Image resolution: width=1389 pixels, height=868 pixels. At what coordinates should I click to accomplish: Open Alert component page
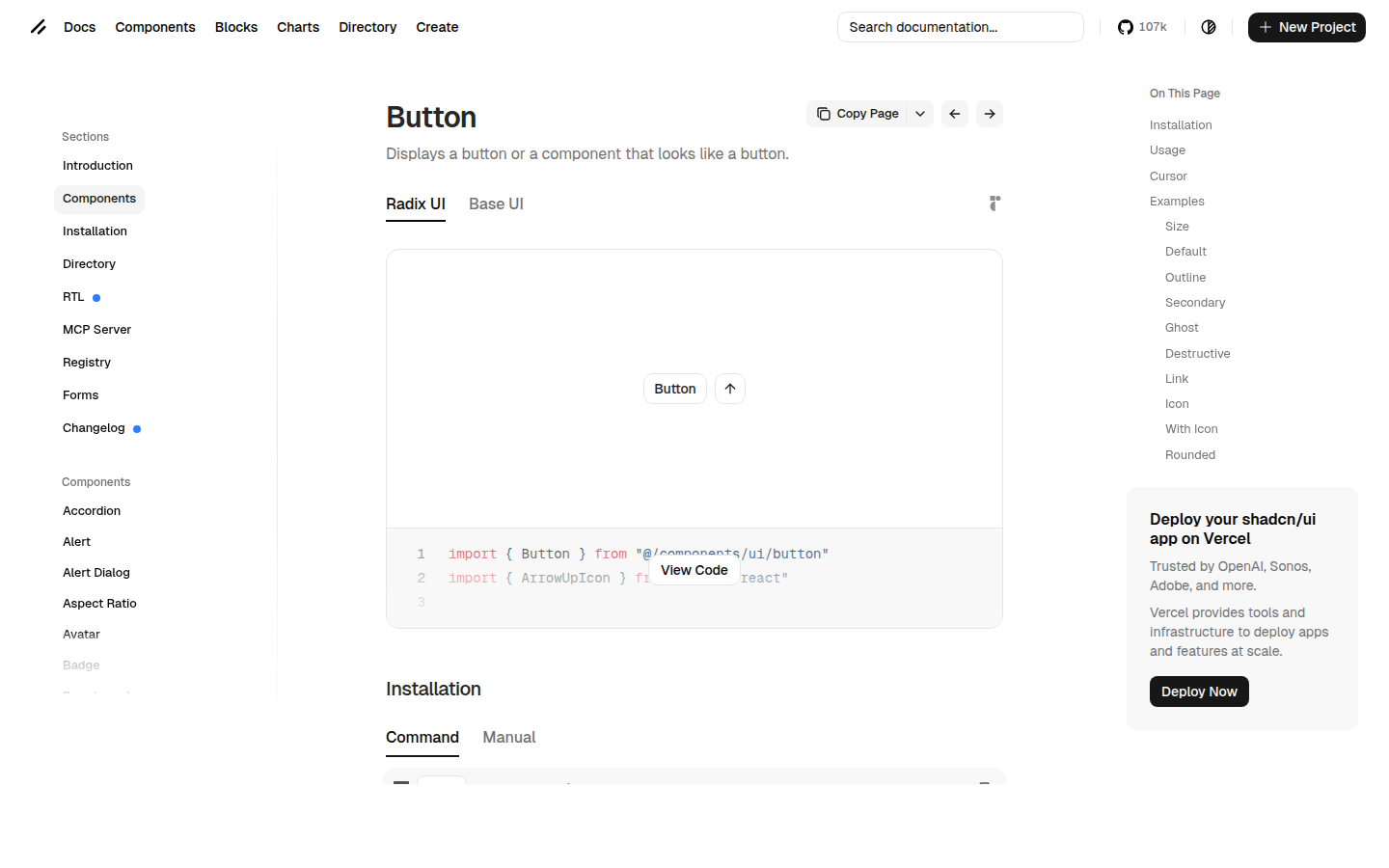pyautogui.click(x=76, y=542)
